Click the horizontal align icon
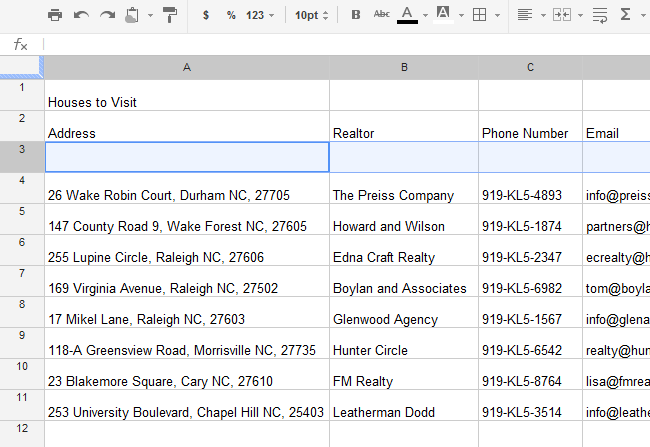 coord(525,15)
